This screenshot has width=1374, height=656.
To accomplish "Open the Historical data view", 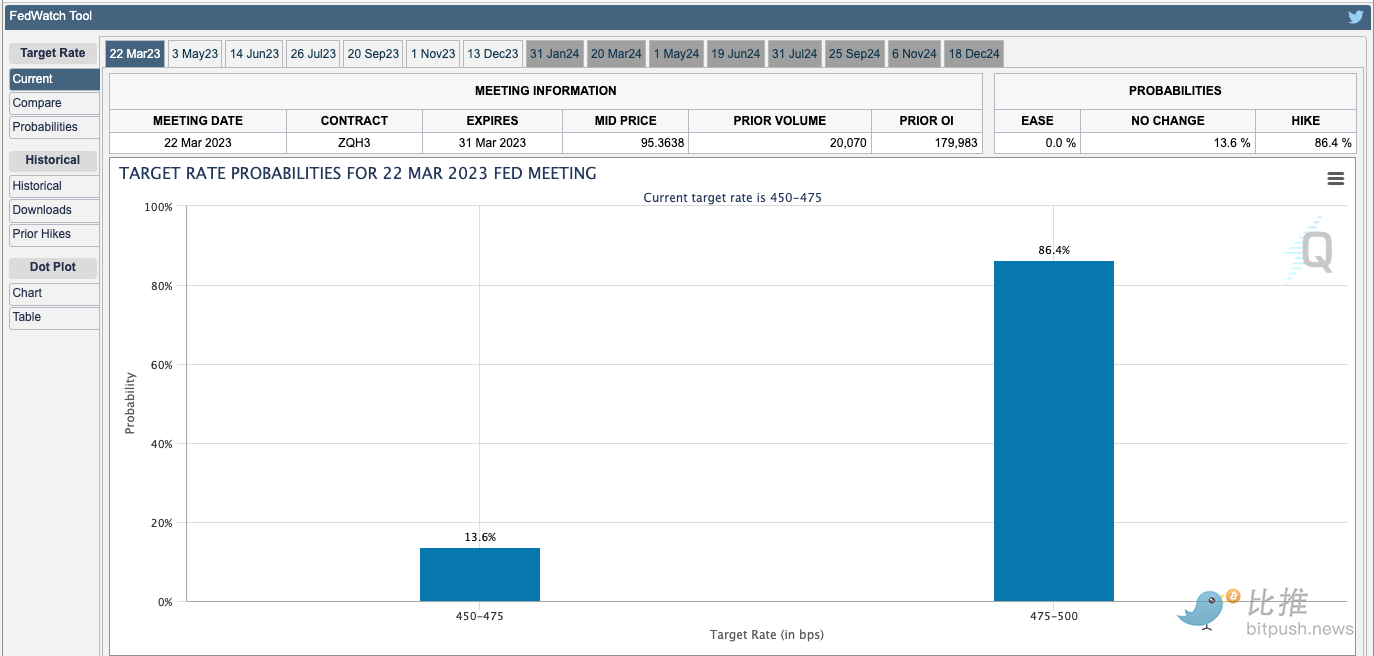I will (x=54, y=186).
